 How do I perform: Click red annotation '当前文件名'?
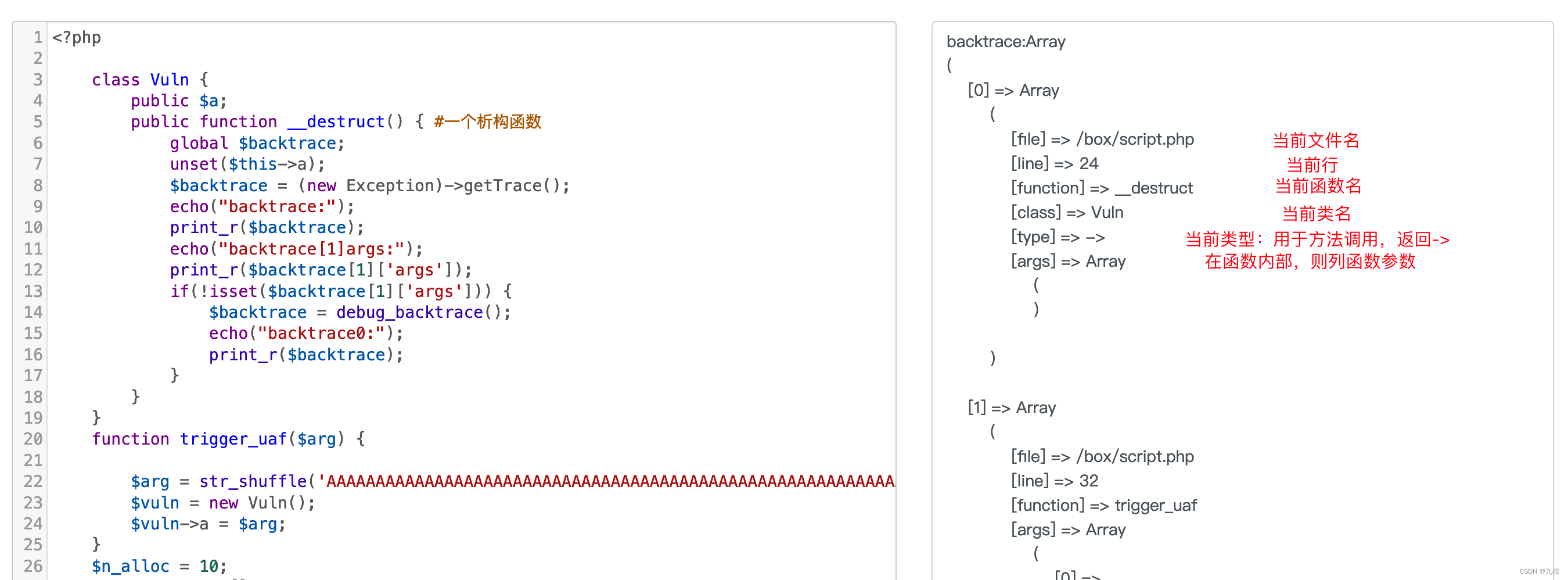click(x=1316, y=141)
